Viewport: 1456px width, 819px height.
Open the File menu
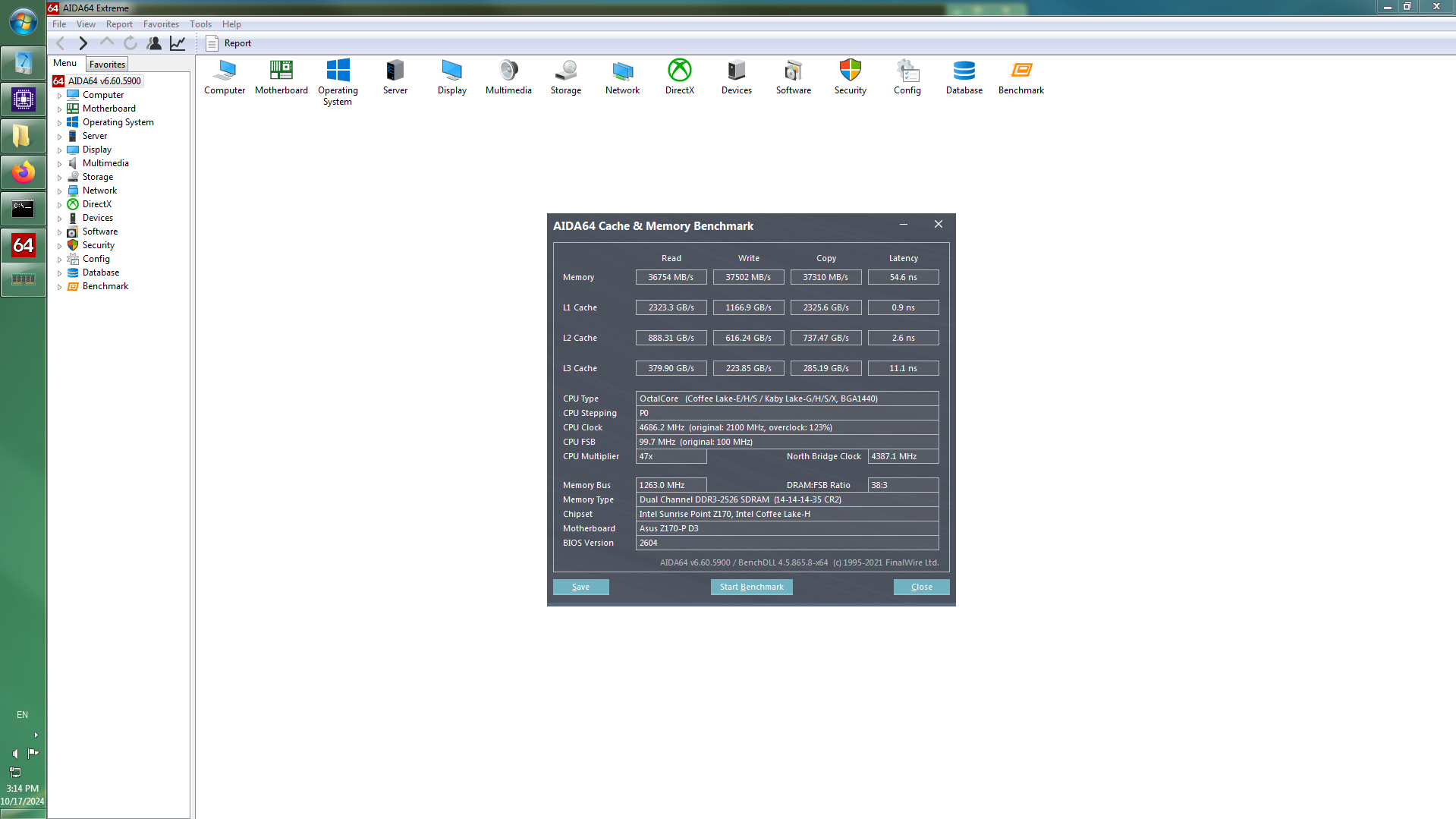(x=59, y=24)
